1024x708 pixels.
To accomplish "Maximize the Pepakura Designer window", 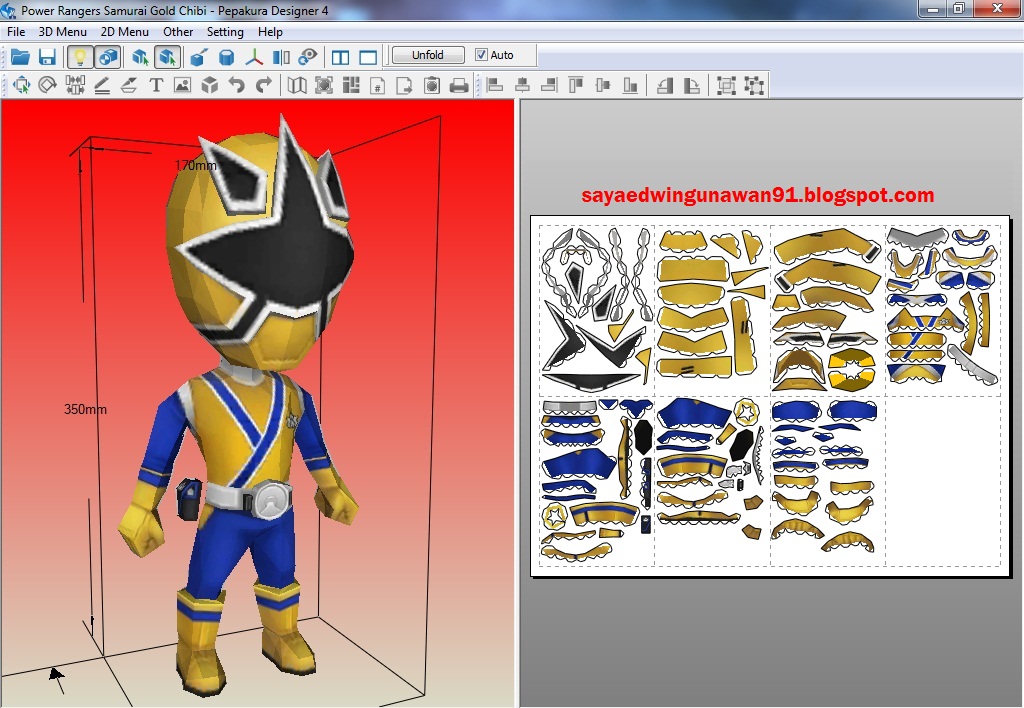I will [x=958, y=8].
